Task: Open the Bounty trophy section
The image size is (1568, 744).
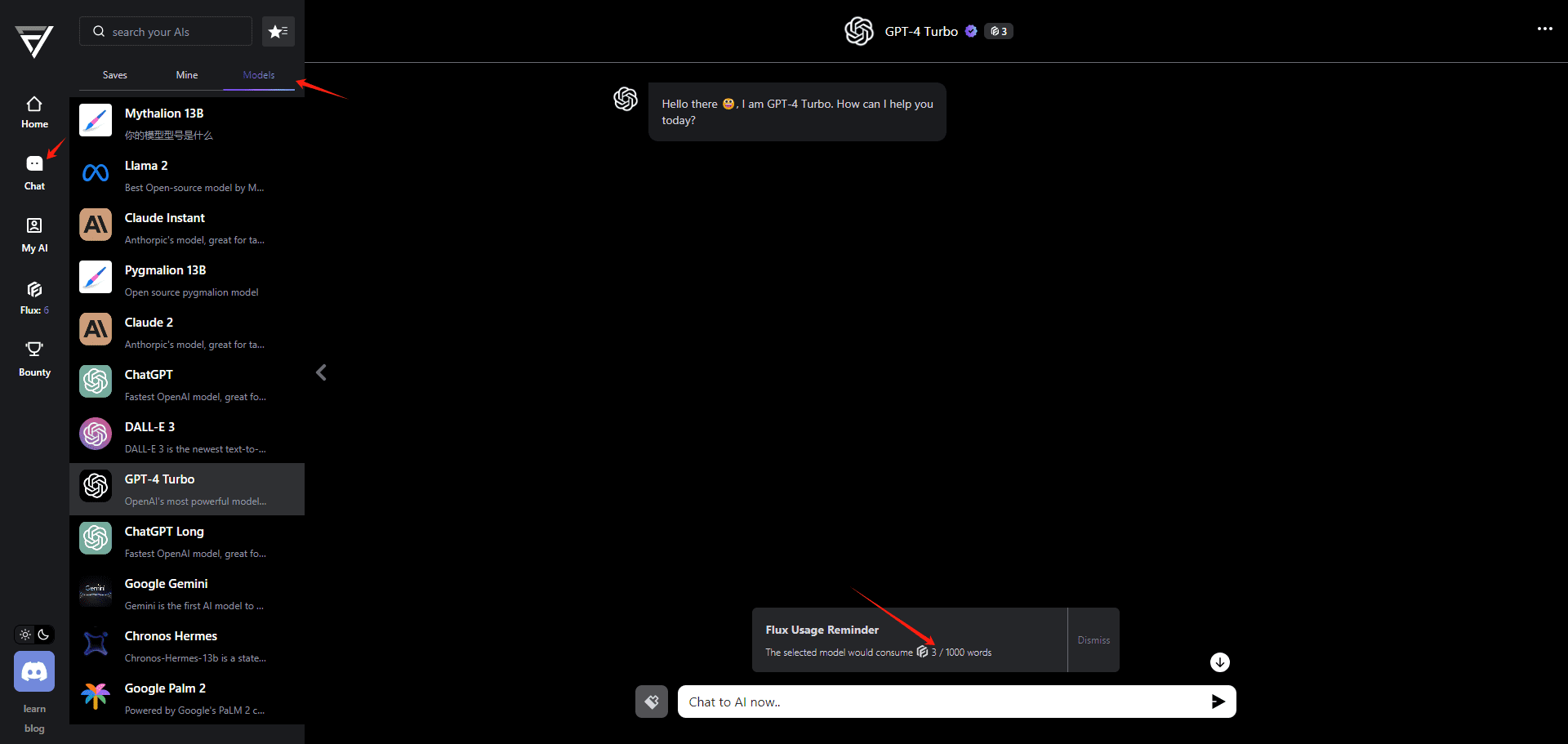Action: [34, 359]
